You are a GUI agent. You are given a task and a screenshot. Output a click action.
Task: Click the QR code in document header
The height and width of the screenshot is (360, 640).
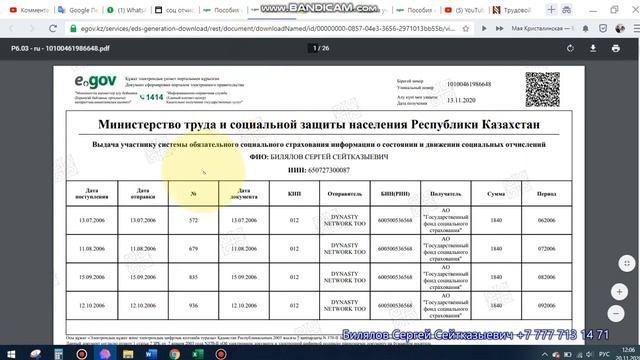tap(542, 89)
